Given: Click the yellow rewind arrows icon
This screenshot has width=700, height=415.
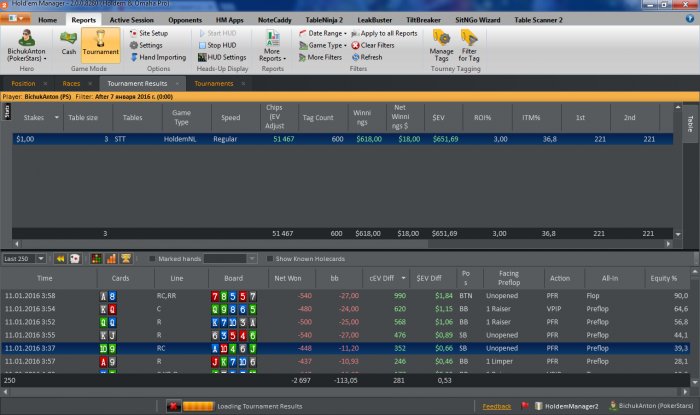Looking at the screenshot, I should (x=60, y=258).
